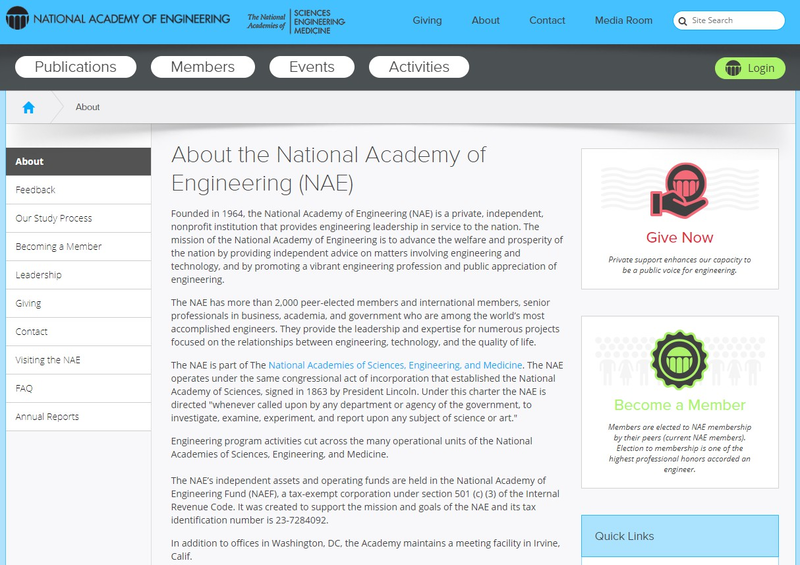Open Visiting the NAE sidebar item
This screenshot has width=800, height=565.
pos(79,360)
